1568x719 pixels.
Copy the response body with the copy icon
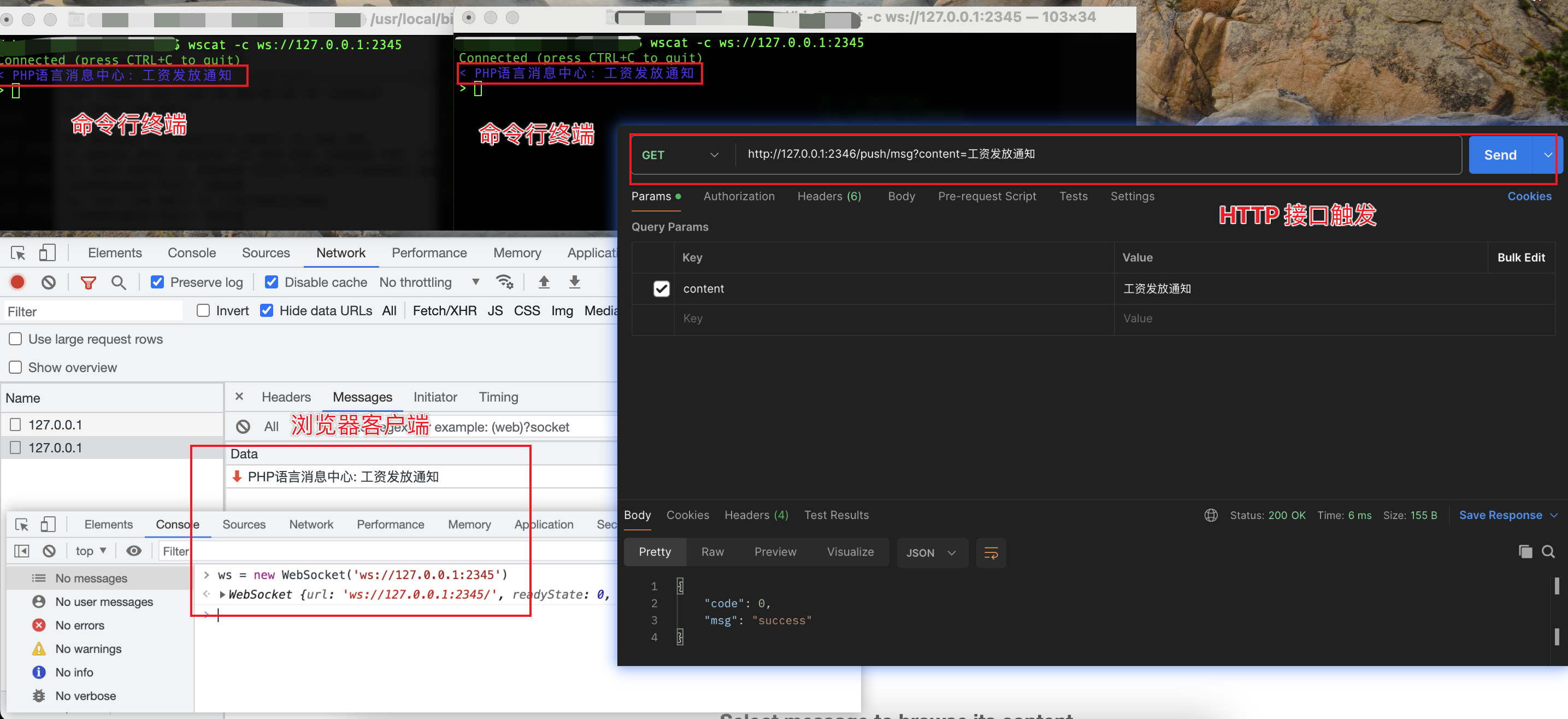click(x=1525, y=552)
